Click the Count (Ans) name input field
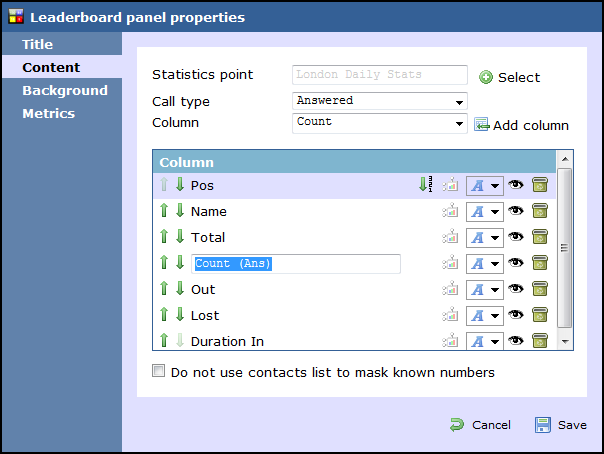 click(x=296, y=264)
